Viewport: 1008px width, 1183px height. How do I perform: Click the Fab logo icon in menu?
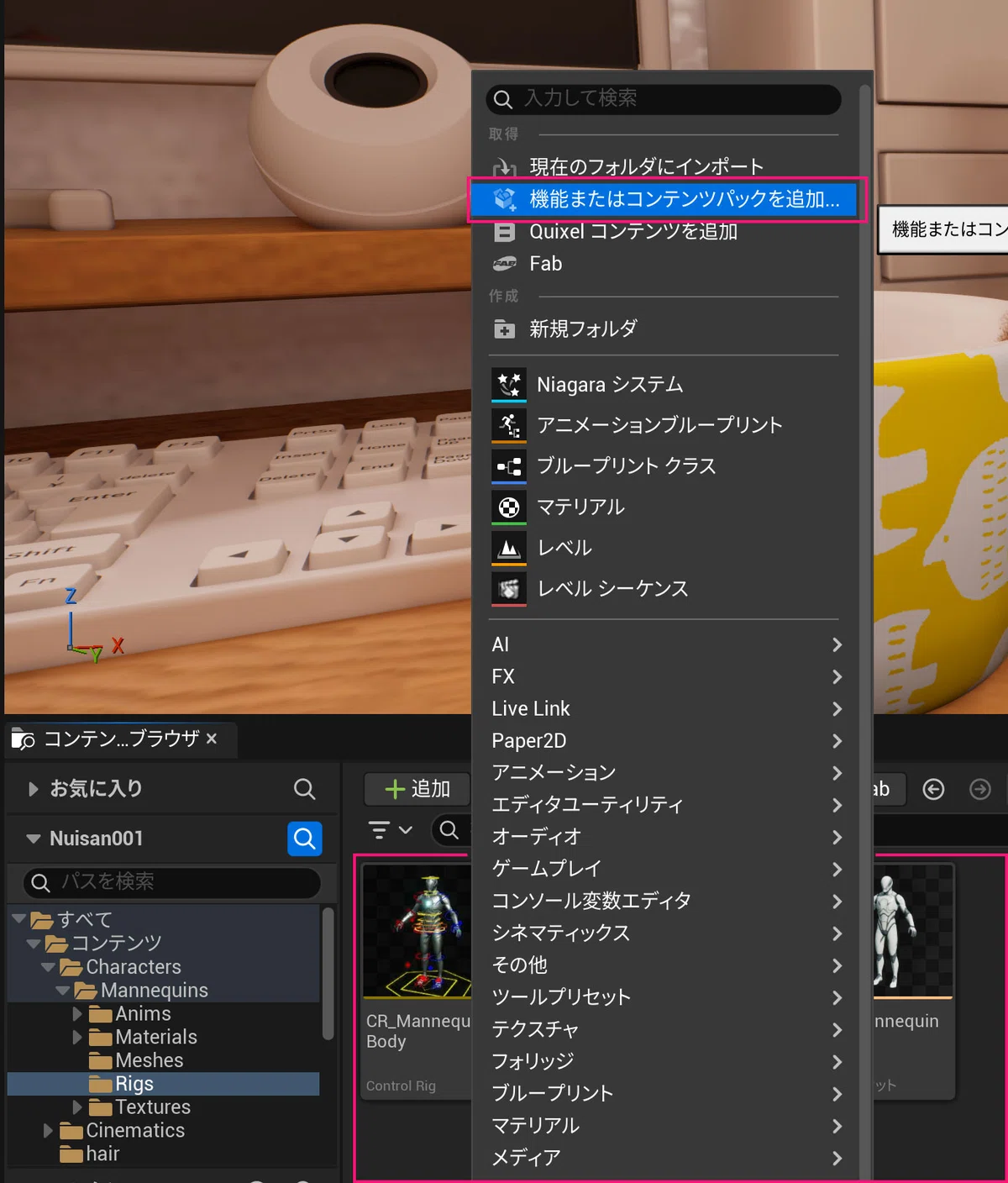pyautogui.click(x=504, y=264)
